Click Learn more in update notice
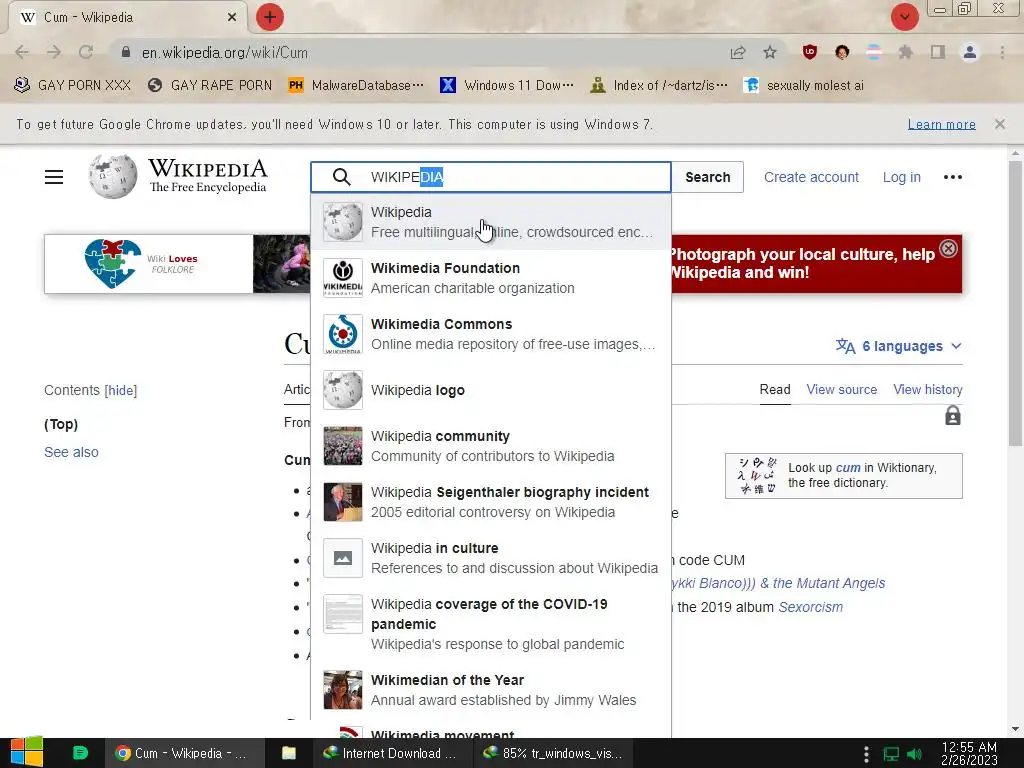This screenshot has width=1024, height=768. (942, 124)
